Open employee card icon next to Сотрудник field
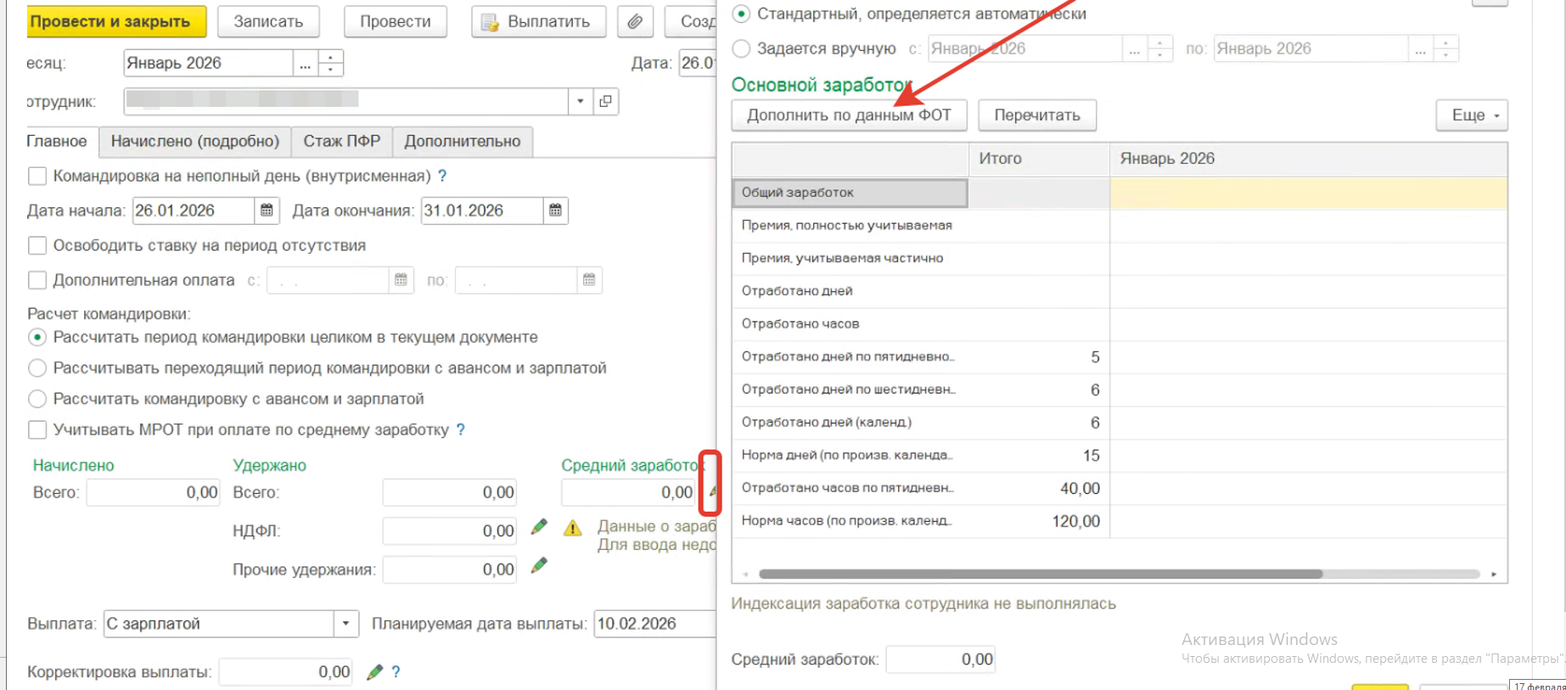1566x690 pixels. click(606, 101)
